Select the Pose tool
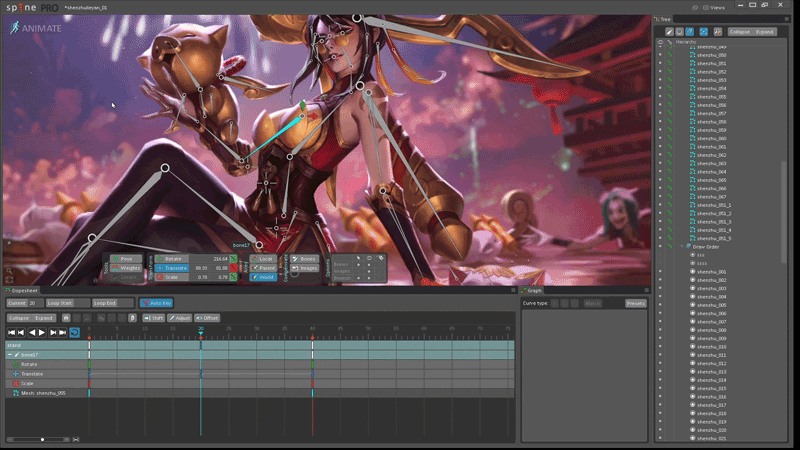The width and height of the screenshot is (800, 450). pos(127,259)
